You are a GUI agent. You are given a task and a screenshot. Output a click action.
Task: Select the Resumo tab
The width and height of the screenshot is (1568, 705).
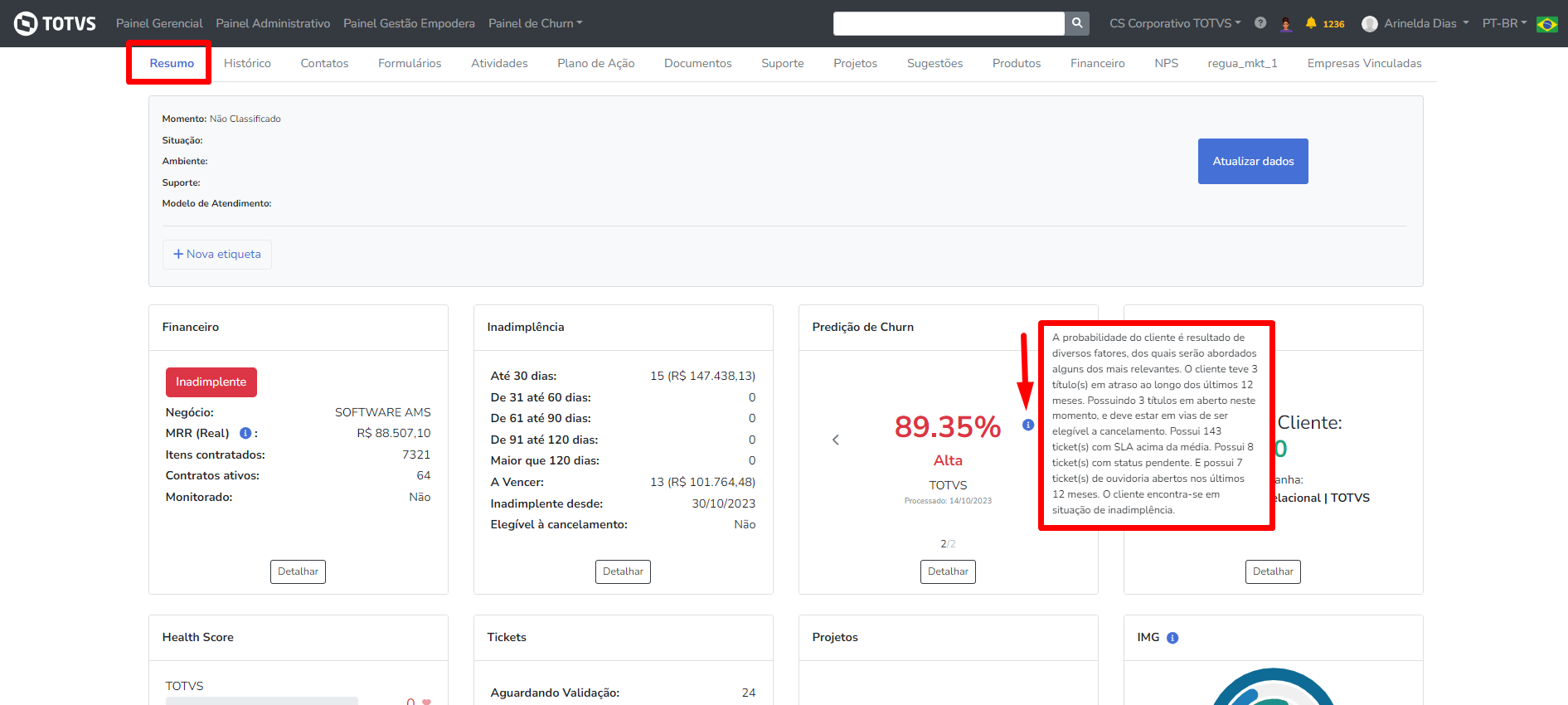[172, 63]
